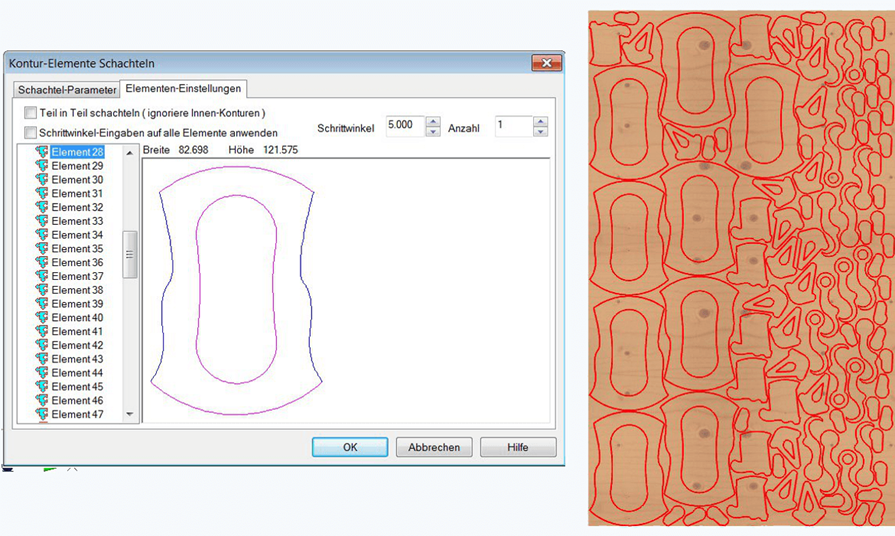Click the contour preview of Element 28
Image resolution: width=895 pixels, height=536 pixels.
click(237, 290)
